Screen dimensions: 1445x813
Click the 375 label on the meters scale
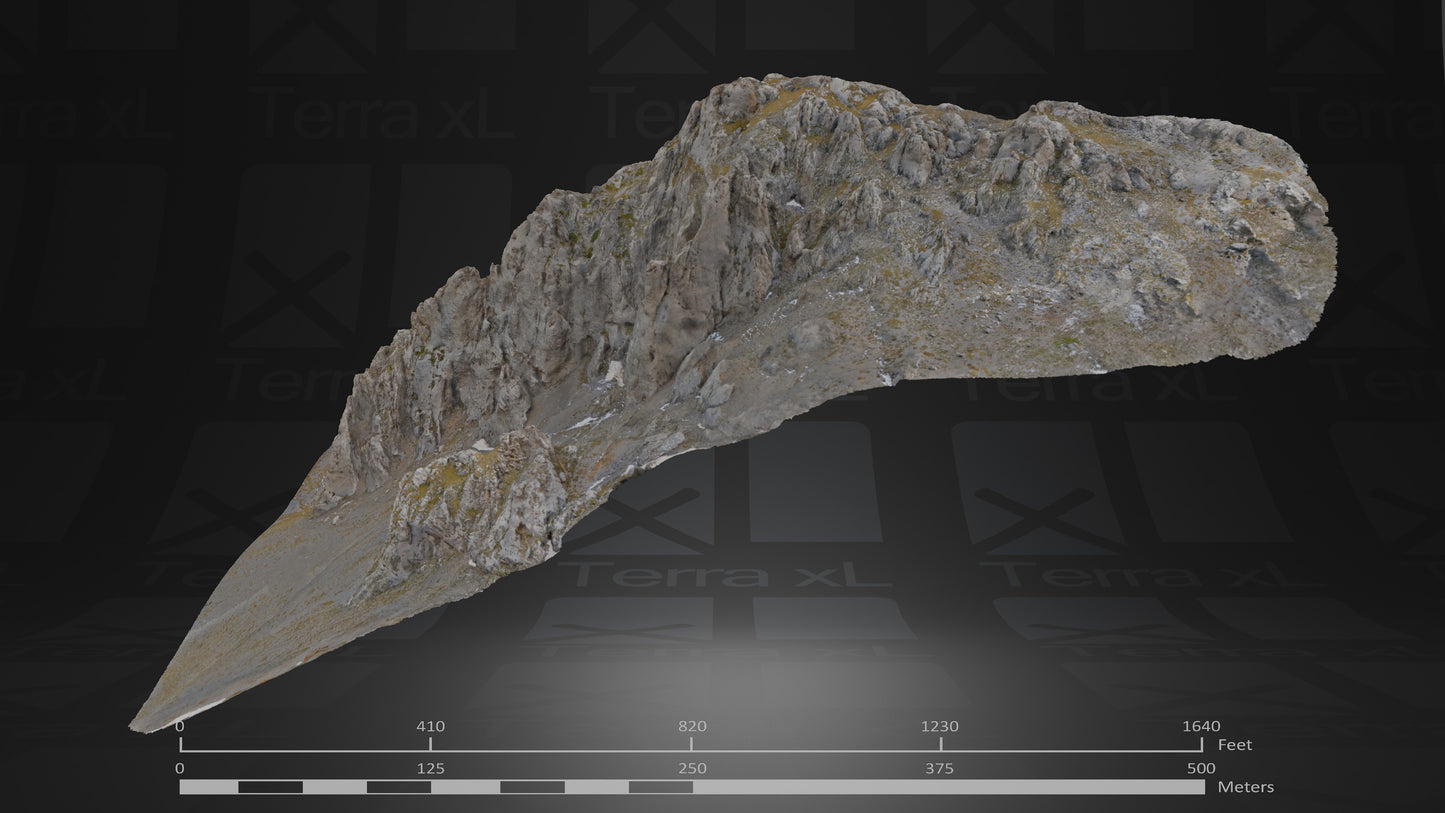[x=938, y=769]
